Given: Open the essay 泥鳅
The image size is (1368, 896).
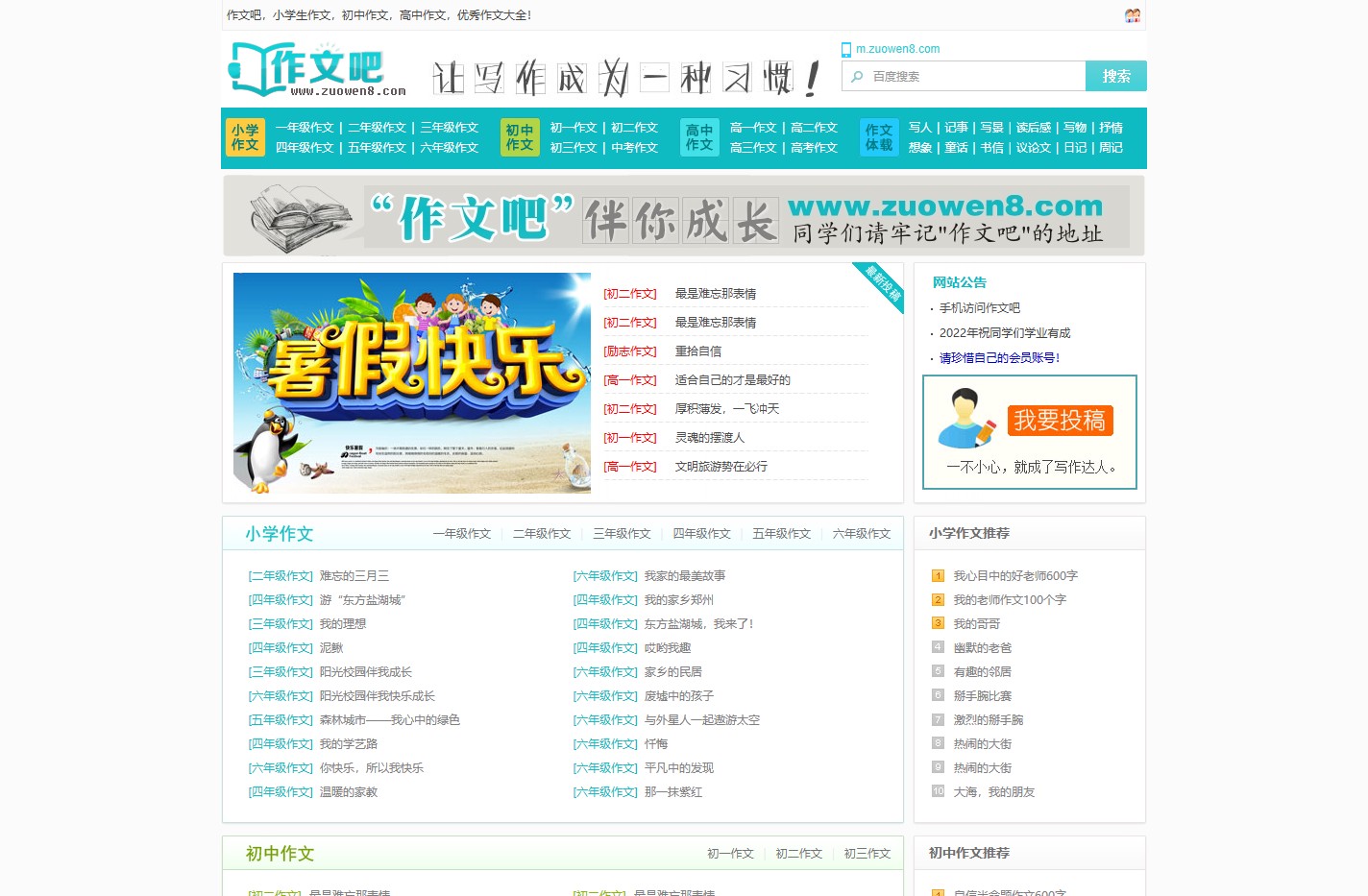Looking at the screenshot, I should pyautogui.click(x=331, y=648).
